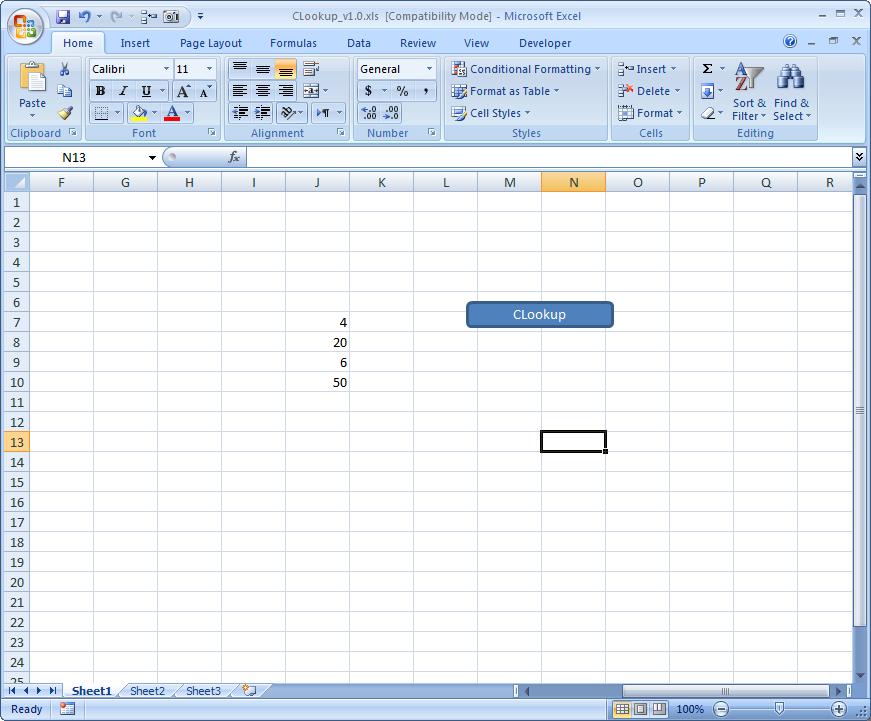The image size is (871, 721).
Task: Set Middle Align vertical alignment
Action: point(263,69)
